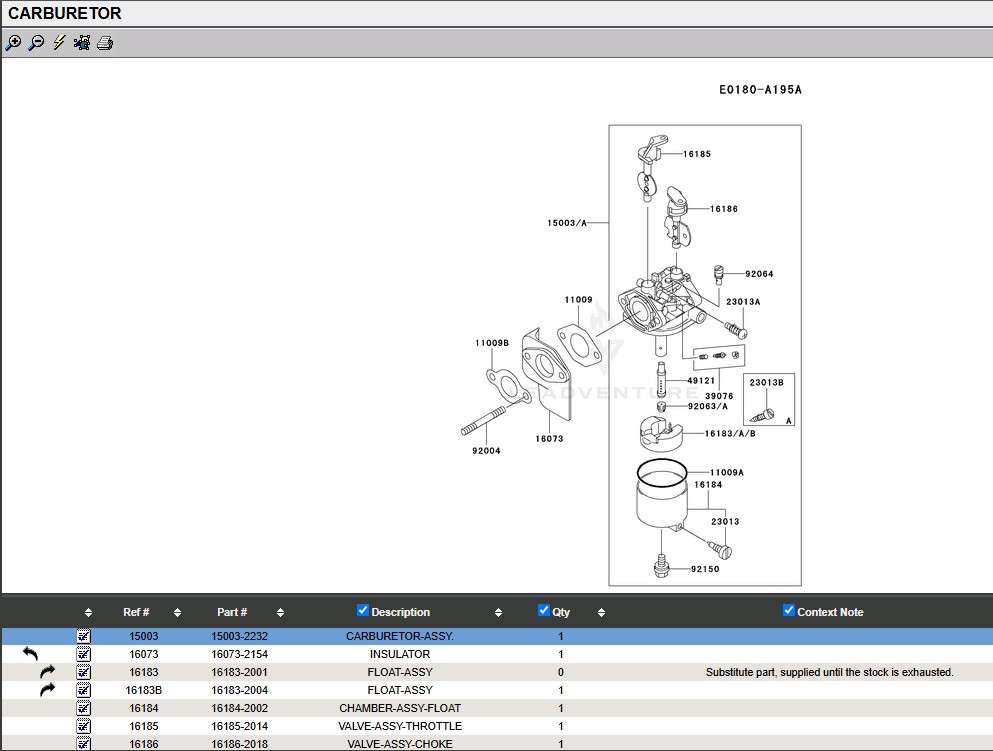Click the zoom in magnifier icon
The width and height of the screenshot is (993, 751).
[13, 43]
